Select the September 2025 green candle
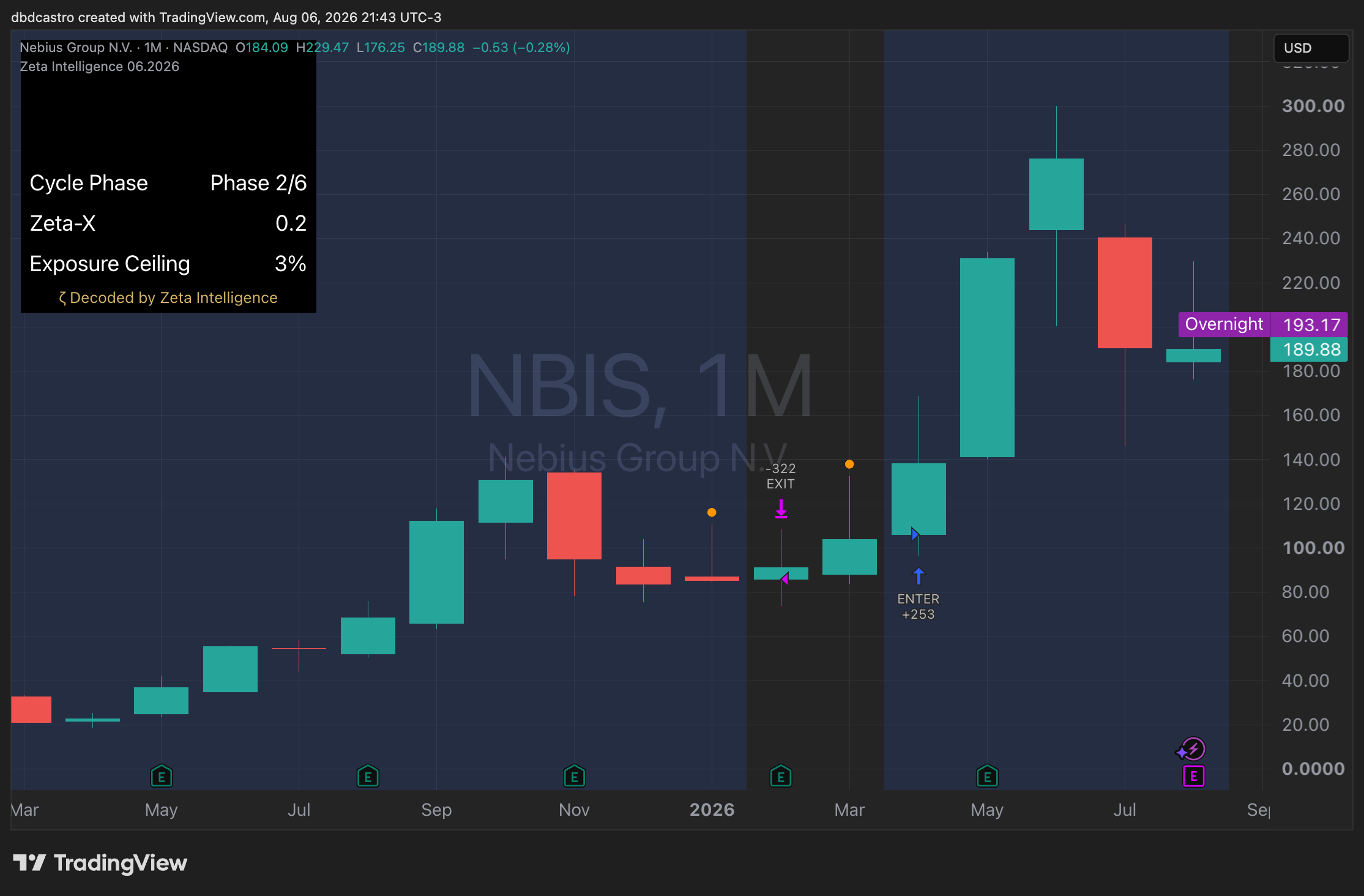This screenshot has height=896, width=1364. [x=436, y=572]
